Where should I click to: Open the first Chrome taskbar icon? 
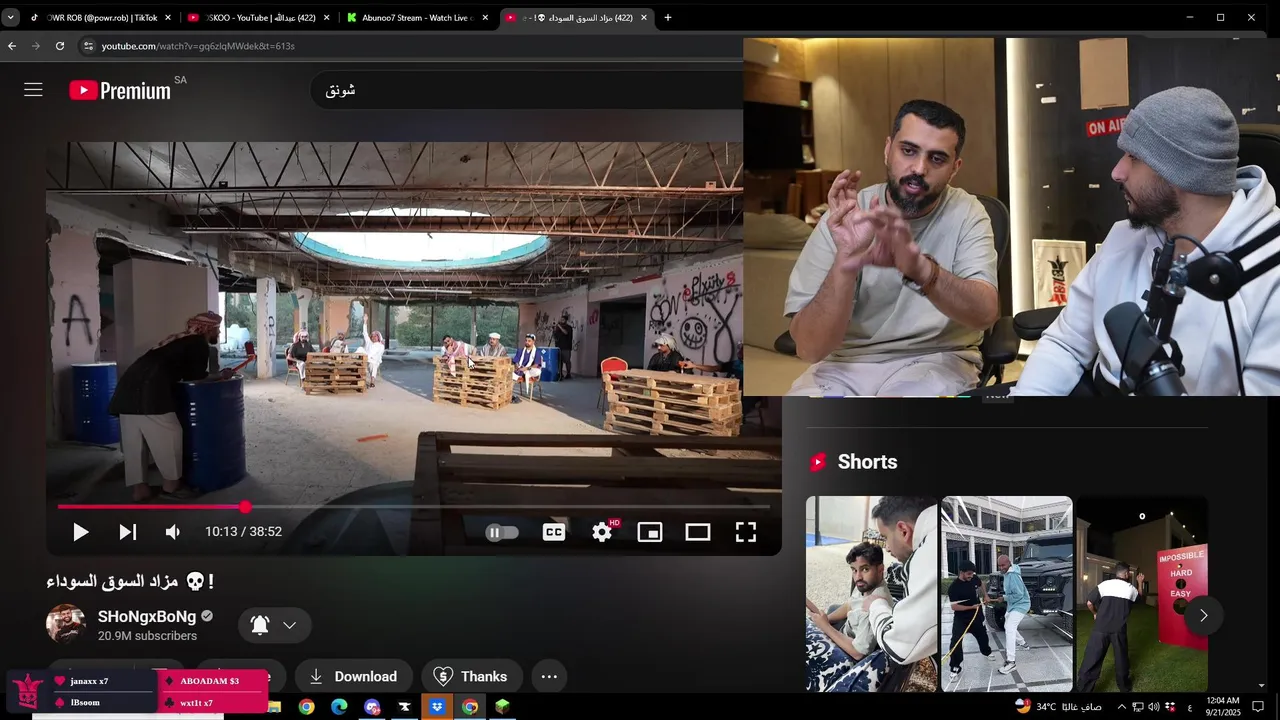click(x=306, y=707)
